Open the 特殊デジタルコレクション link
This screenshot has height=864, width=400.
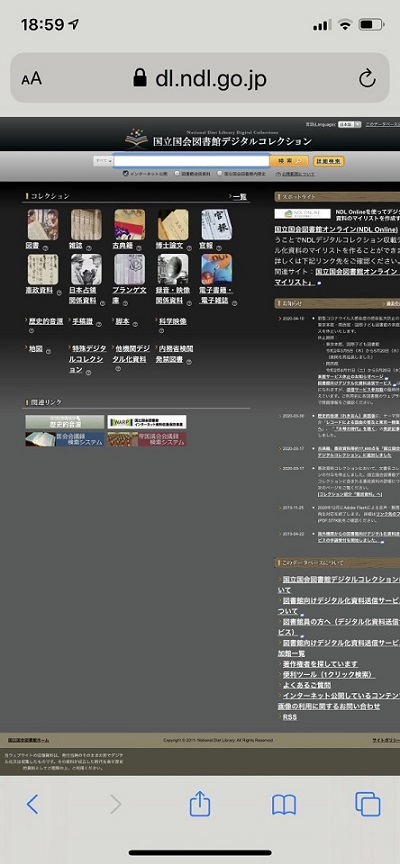coord(87,359)
